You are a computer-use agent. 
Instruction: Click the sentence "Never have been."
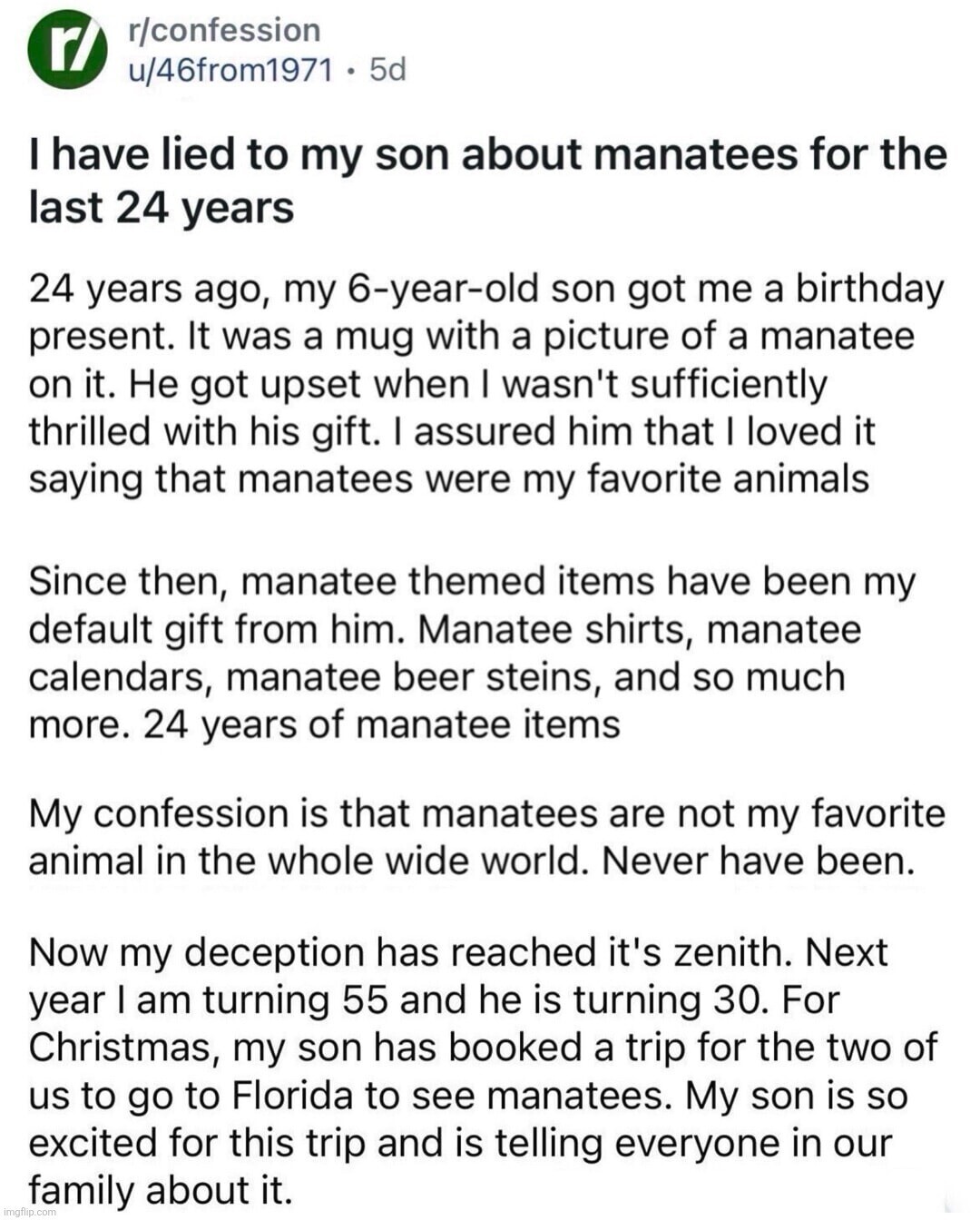(759, 860)
